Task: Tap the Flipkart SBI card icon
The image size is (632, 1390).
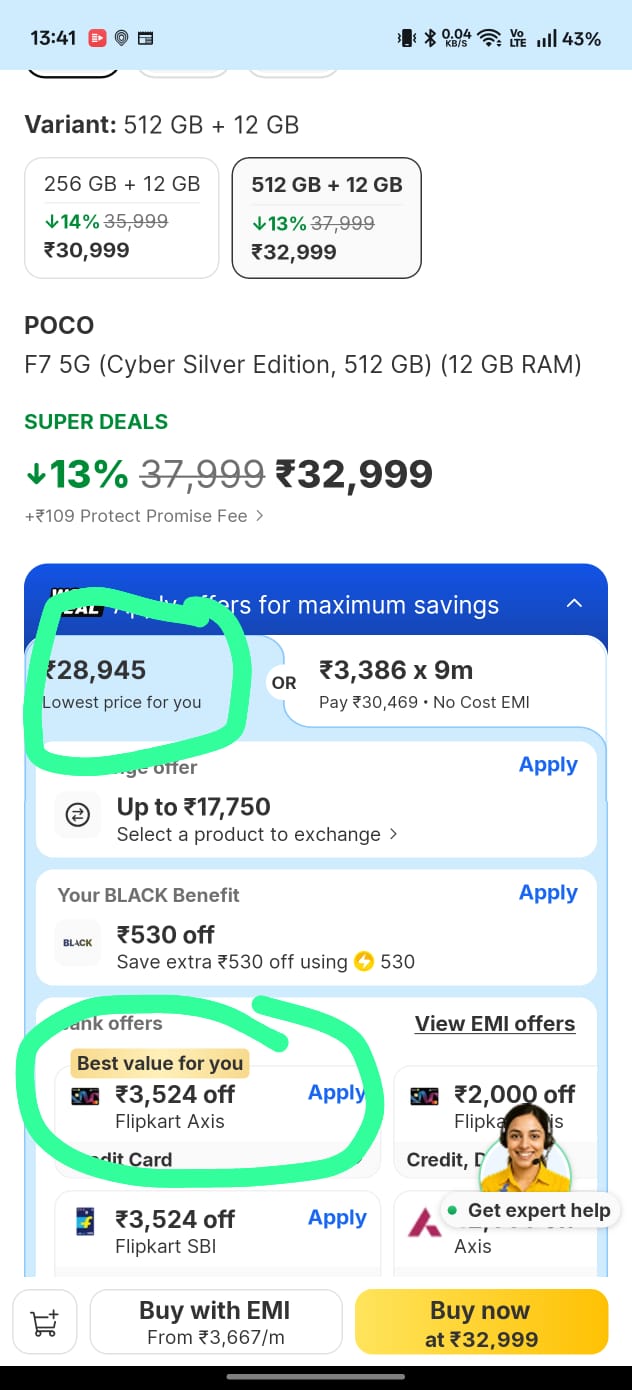Action: coord(86,1221)
